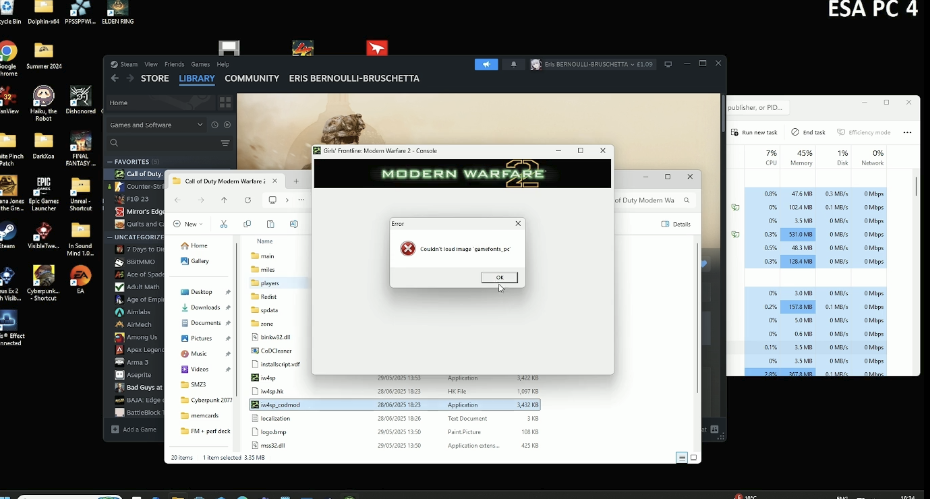Click Steam Big Picture mode monitor icon

tap(668, 64)
